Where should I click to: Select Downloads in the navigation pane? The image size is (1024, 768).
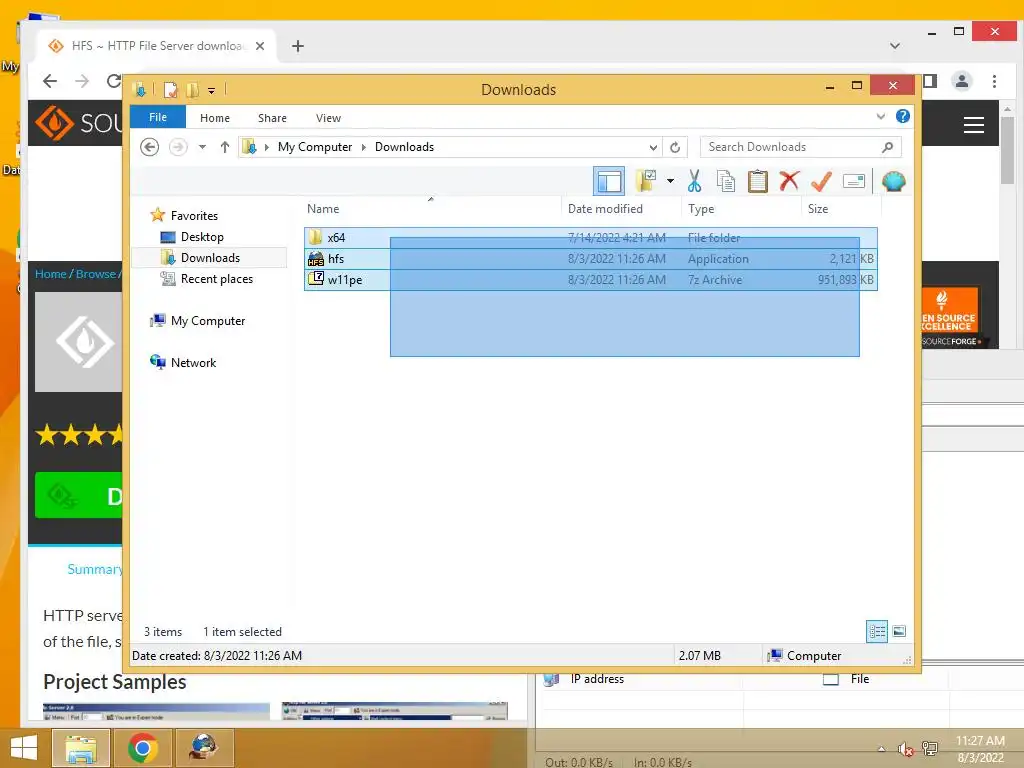(210, 257)
